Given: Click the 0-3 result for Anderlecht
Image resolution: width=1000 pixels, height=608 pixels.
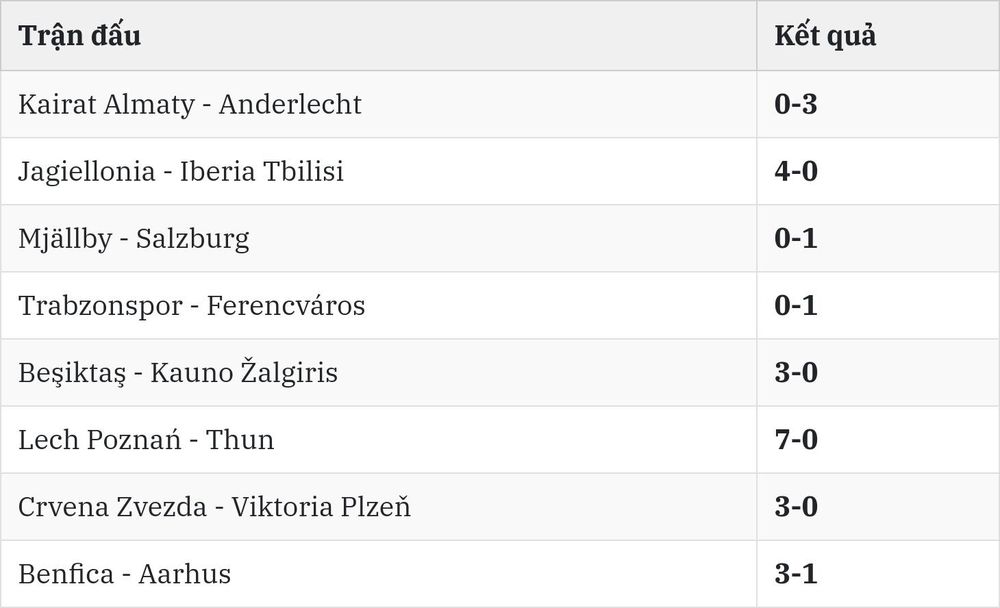Looking at the screenshot, I should [x=796, y=105].
